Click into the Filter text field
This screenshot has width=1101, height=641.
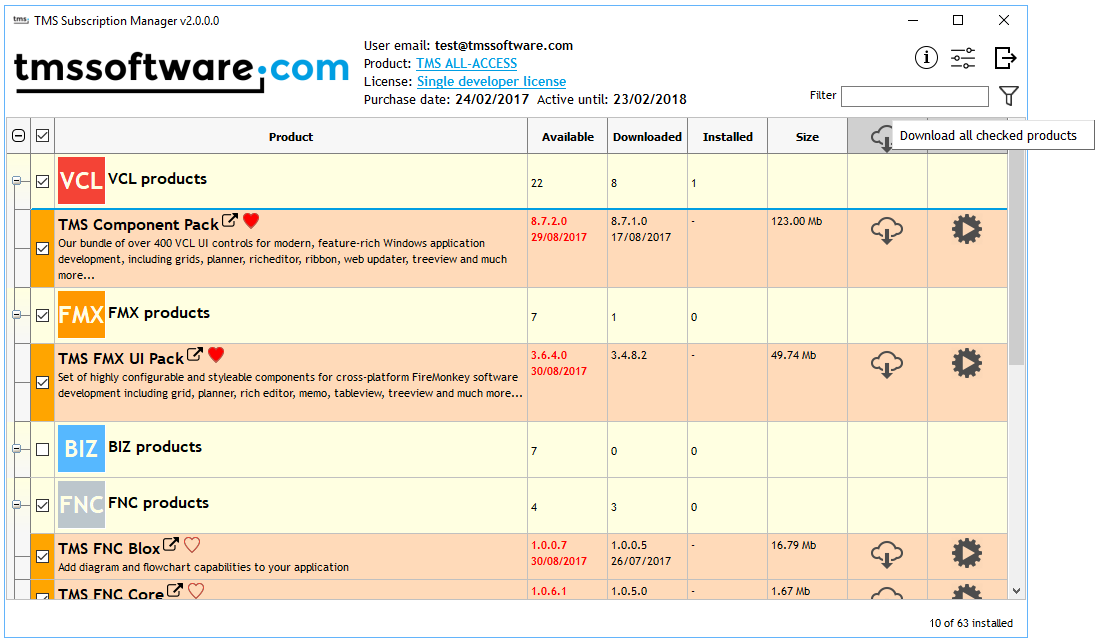point(914,96)
